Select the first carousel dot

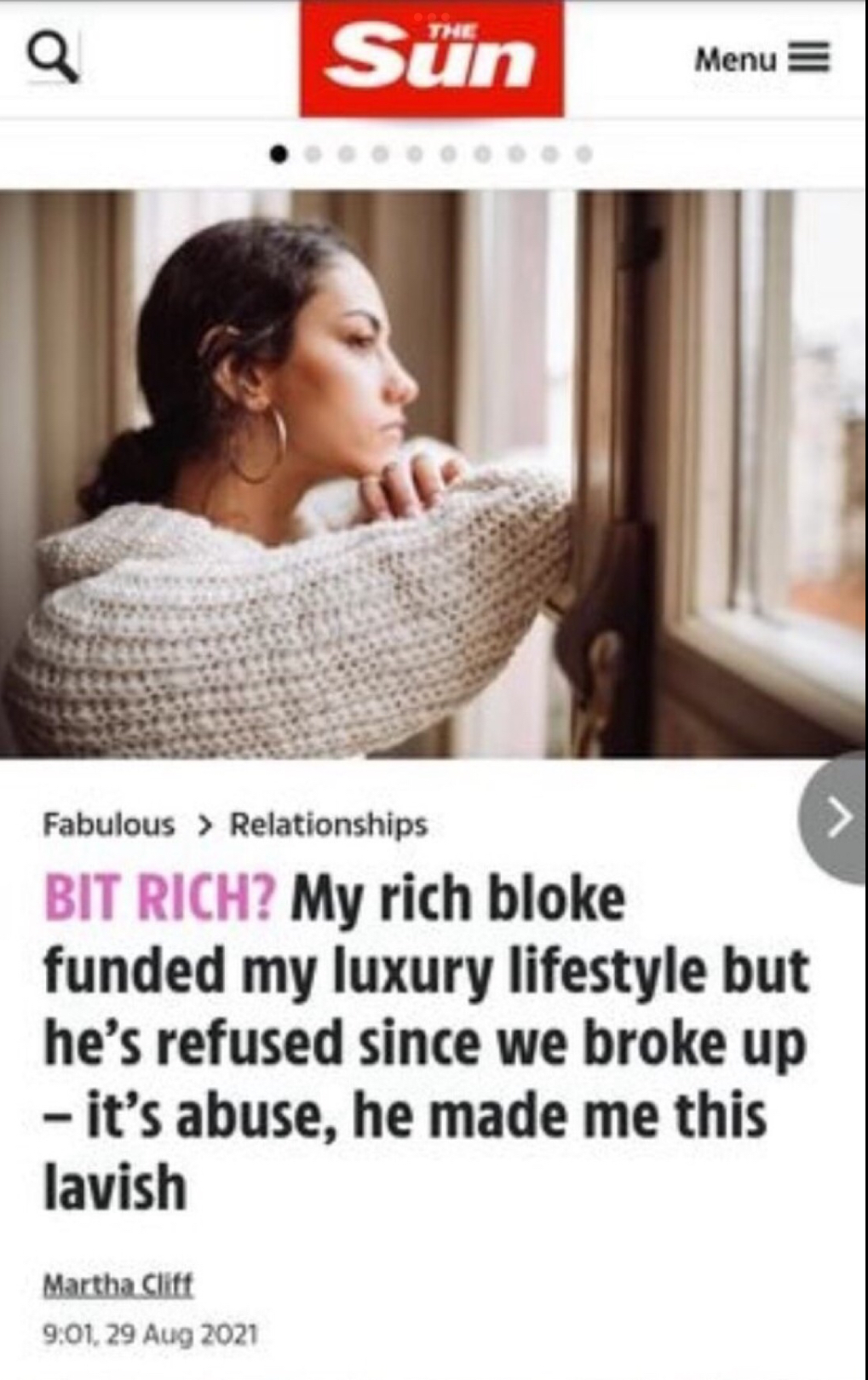tap(279, 155)
